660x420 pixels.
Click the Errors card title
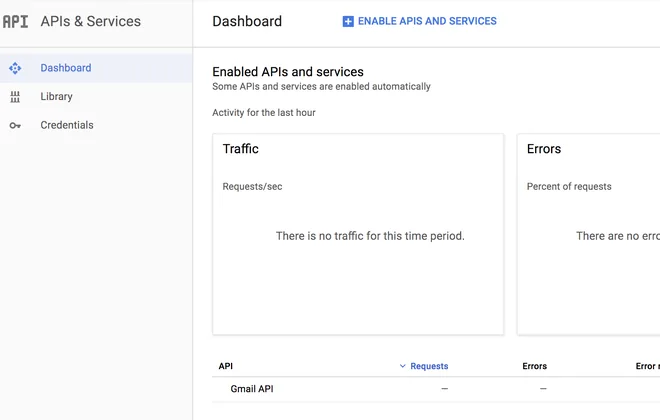coord(544,149)
